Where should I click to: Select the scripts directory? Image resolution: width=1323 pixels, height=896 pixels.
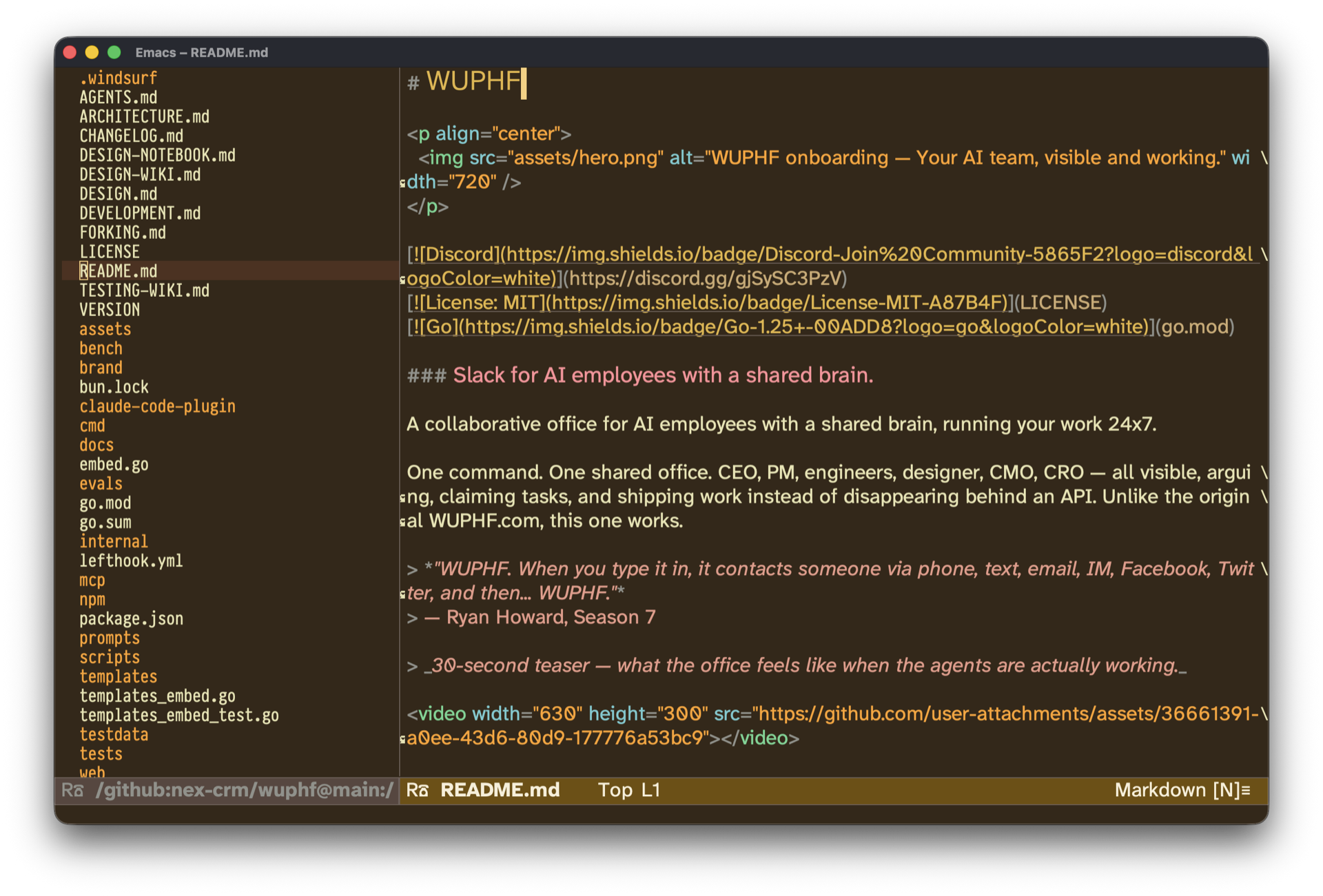coord(110,656)
